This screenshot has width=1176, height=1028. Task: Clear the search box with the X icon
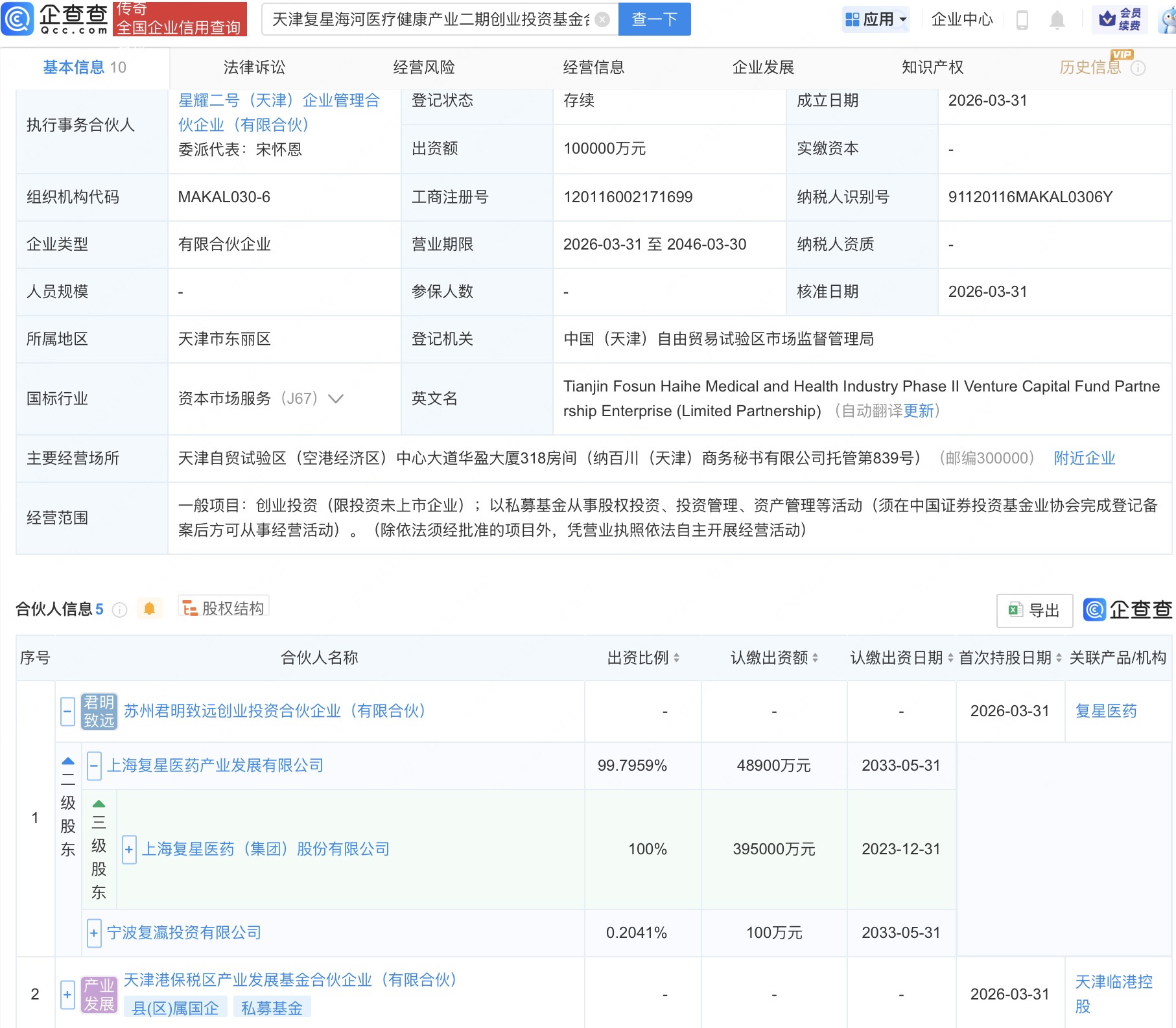pos(602,19)
